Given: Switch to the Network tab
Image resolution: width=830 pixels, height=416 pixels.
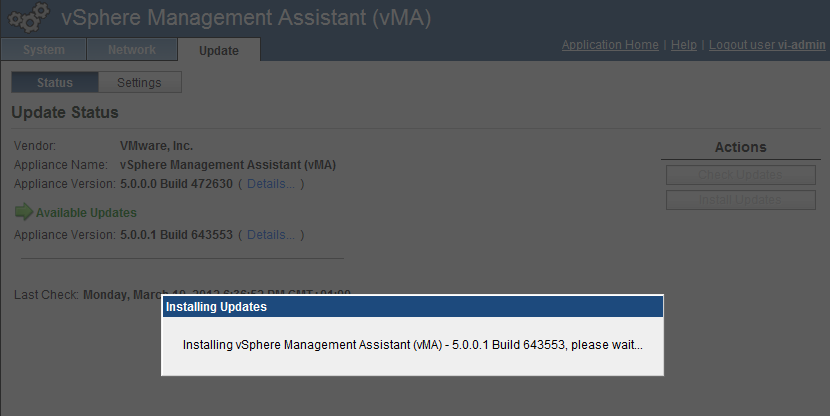Looking at the screenshot, I should point(132,50).
